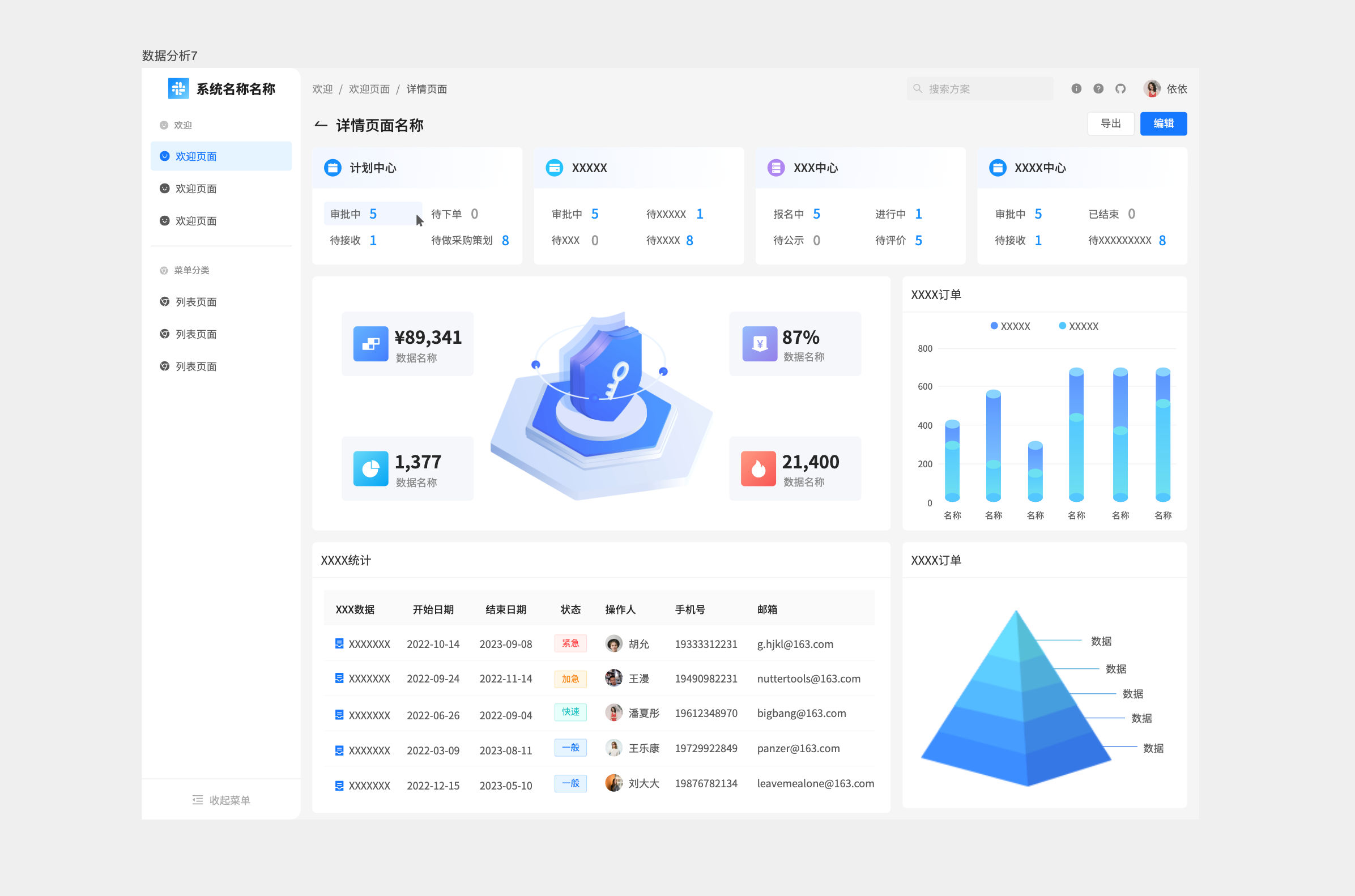This screenshot has height=896, width=1355.
Task: Click the blue 编辑 edit button
Action: coord(1163,123)
